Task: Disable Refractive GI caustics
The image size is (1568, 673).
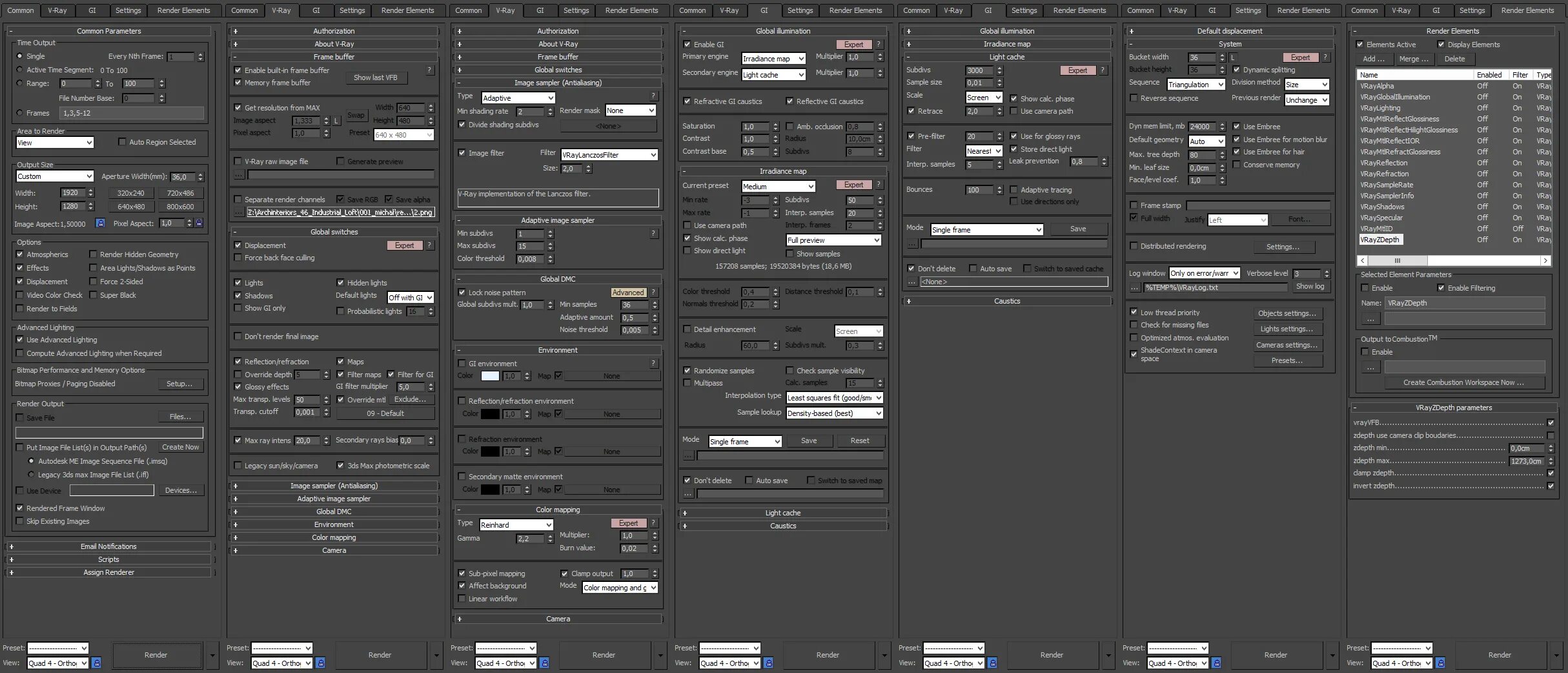Action: [687, 101]
